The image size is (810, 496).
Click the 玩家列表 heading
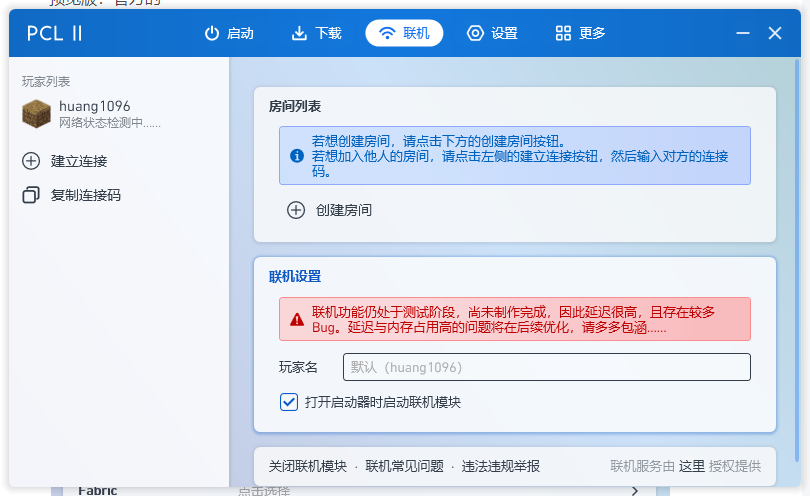click(45, 81)
